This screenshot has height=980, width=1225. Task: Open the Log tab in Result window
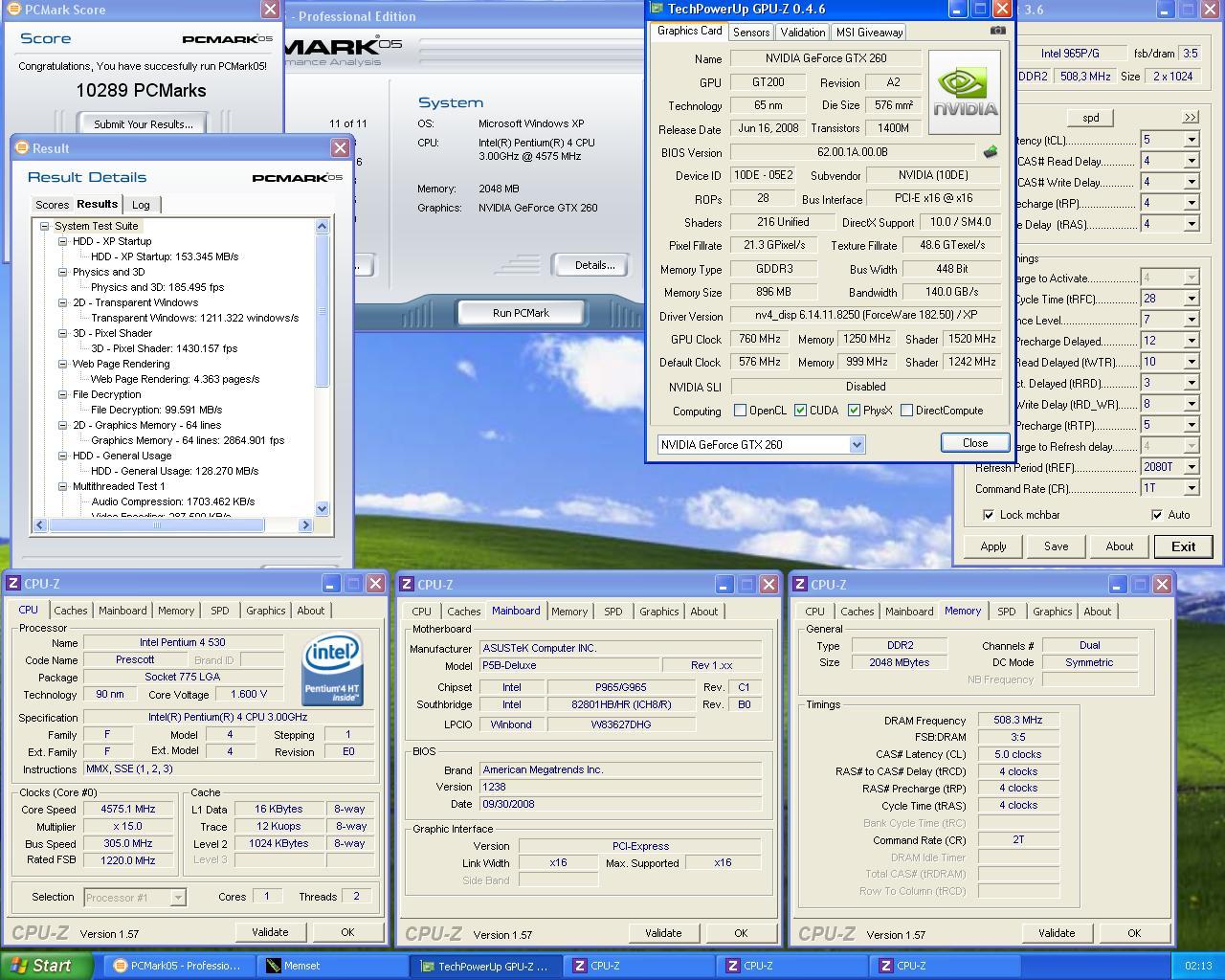coord(141,205)
